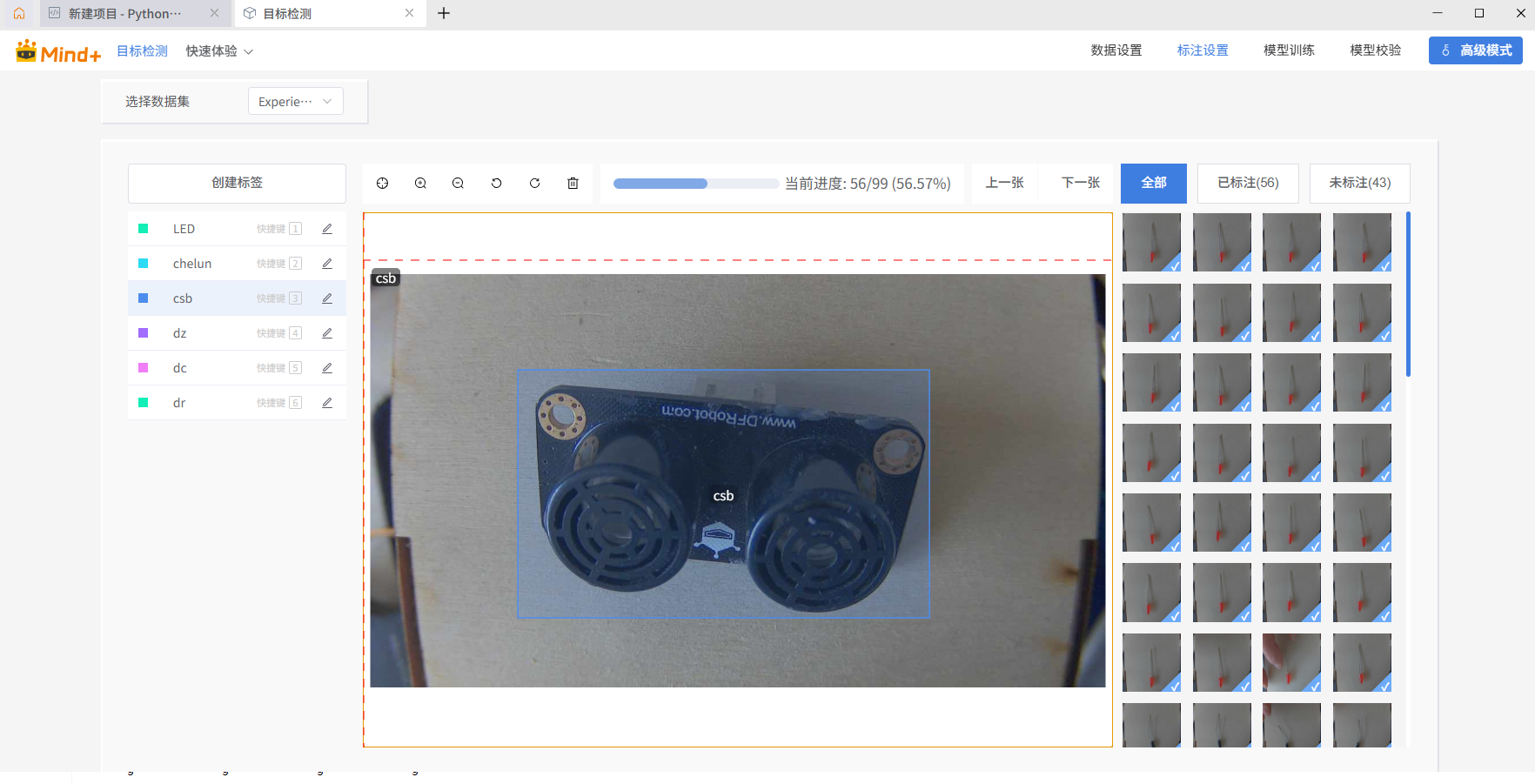Open the dataset selection dropdown

(295, 101)
